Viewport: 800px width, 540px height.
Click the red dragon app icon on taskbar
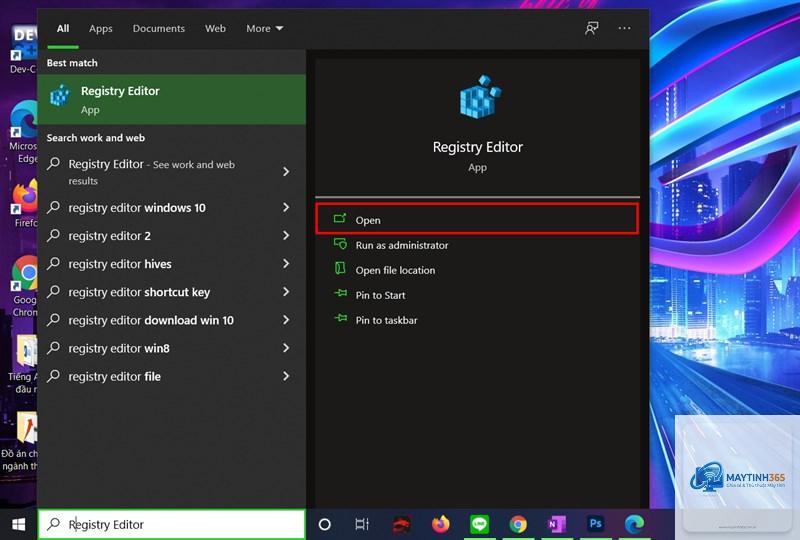tap(402, 524)
